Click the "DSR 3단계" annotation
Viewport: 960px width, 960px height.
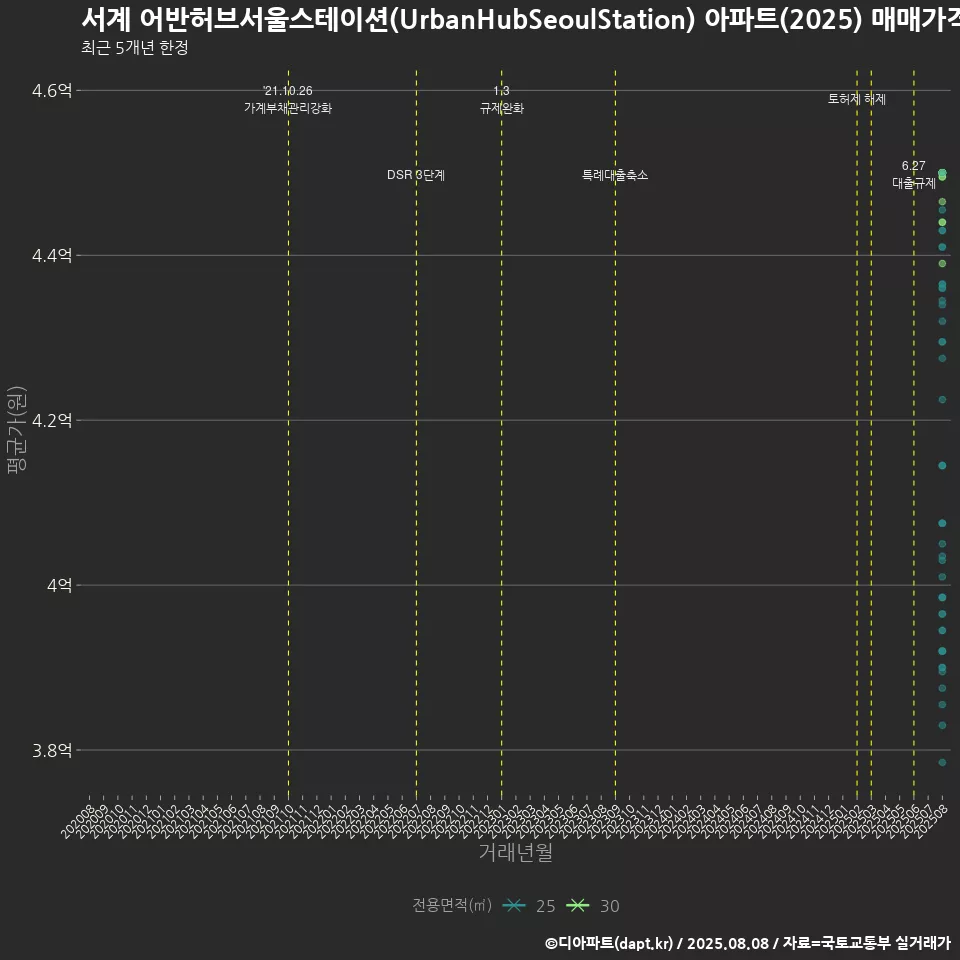tap(416, 175)
